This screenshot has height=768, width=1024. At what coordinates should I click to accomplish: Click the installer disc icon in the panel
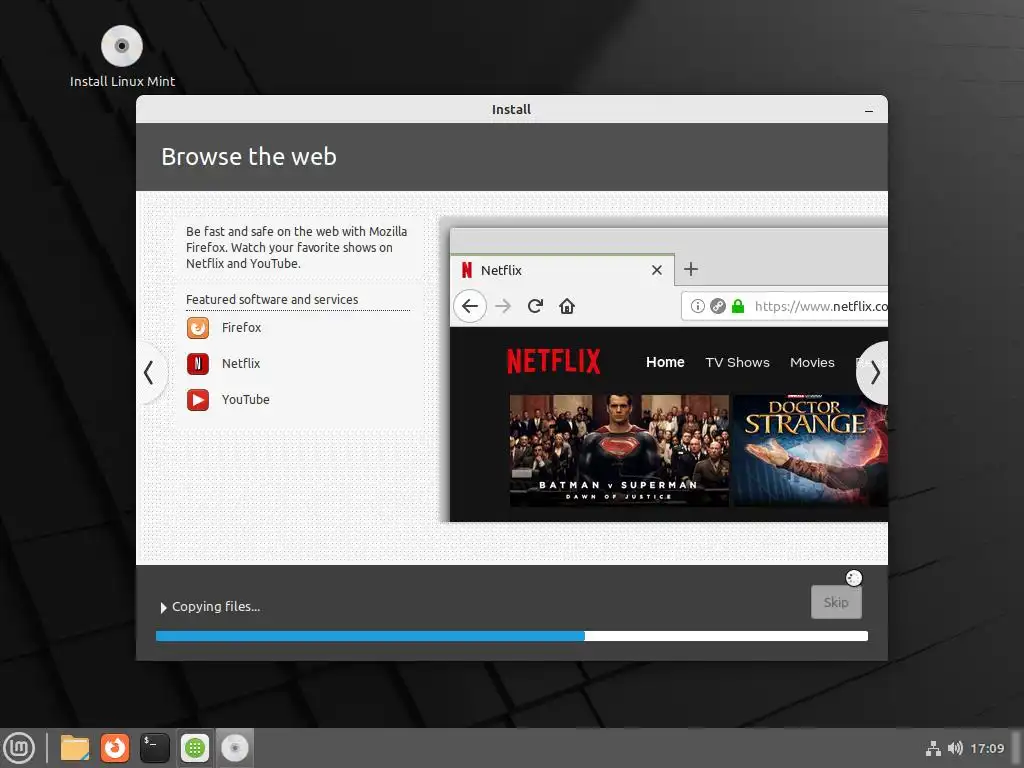[x=234, y=748]
